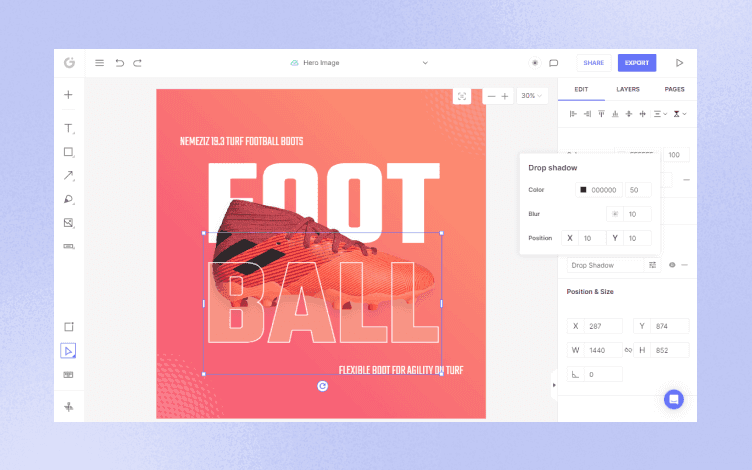
Task: Click the minus button above the effects section
Action: tap(686, 180)
